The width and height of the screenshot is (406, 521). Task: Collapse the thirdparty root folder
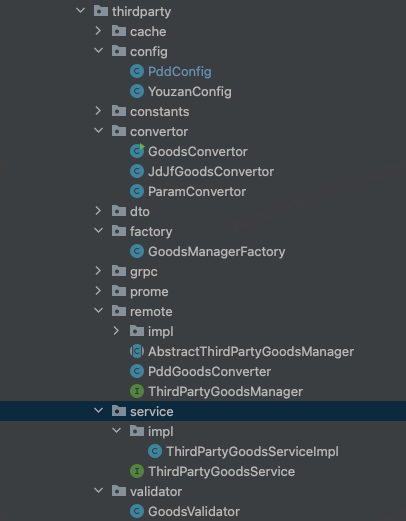click(x=80, y=11)
